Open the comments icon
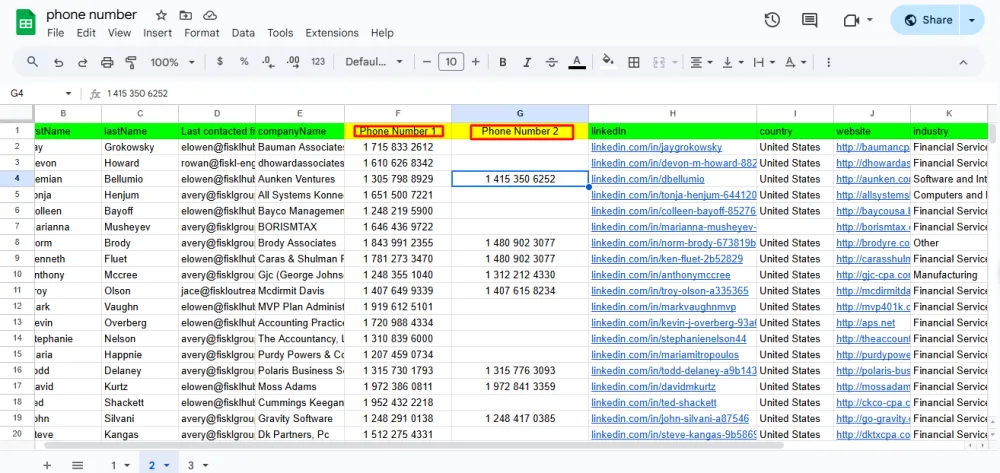 point(809,20)
